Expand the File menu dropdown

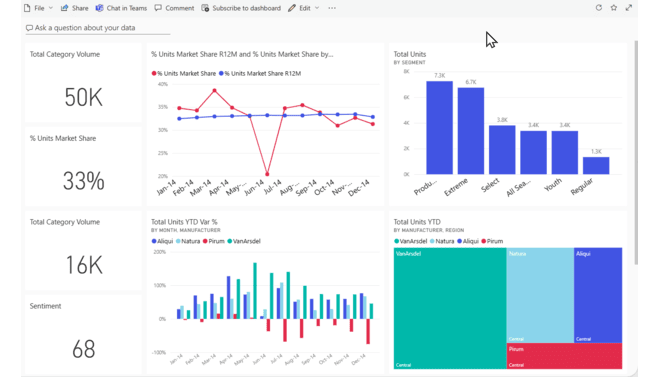coord(51,8)
